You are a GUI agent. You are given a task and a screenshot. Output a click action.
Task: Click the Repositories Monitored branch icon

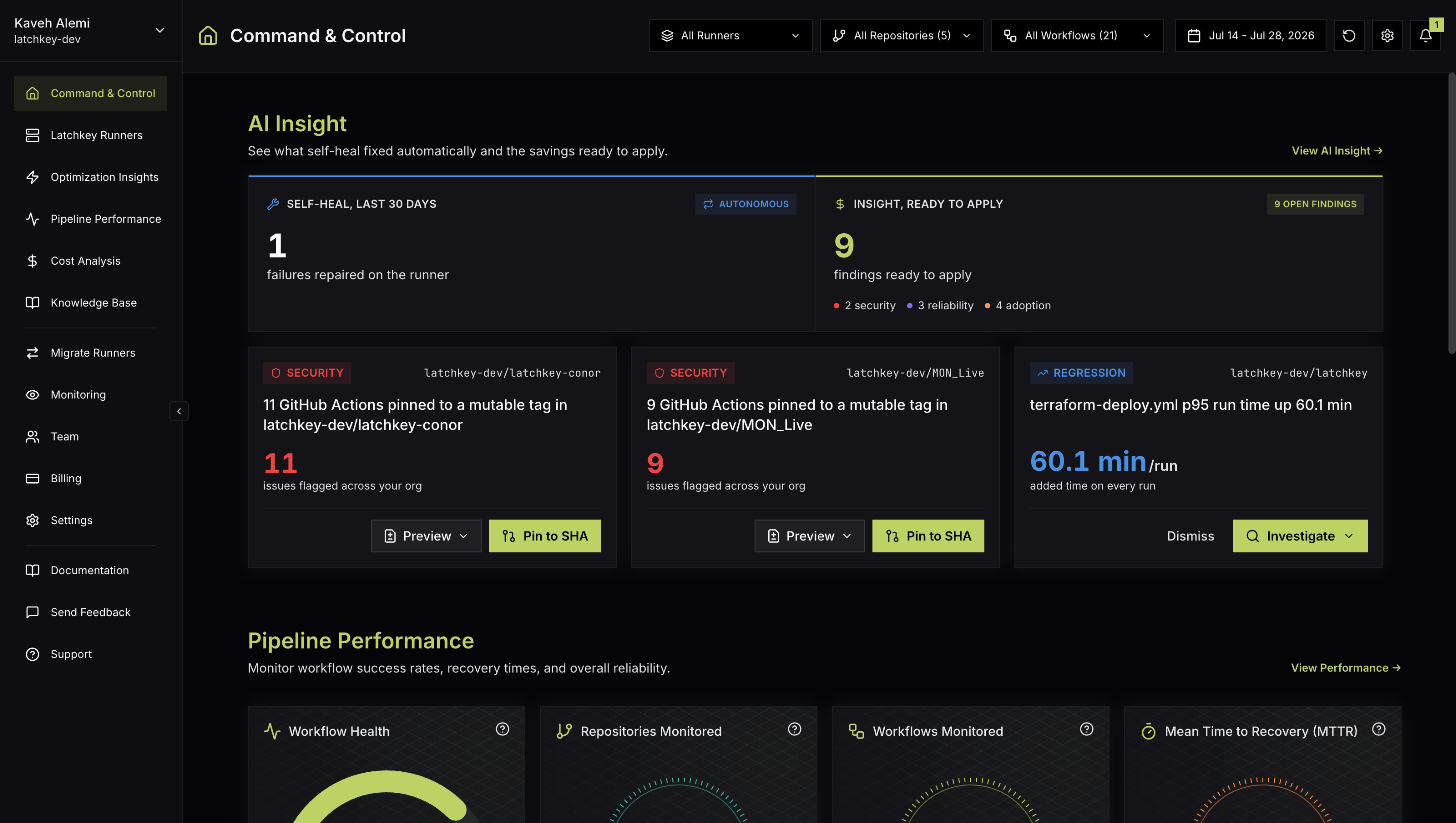564,731
